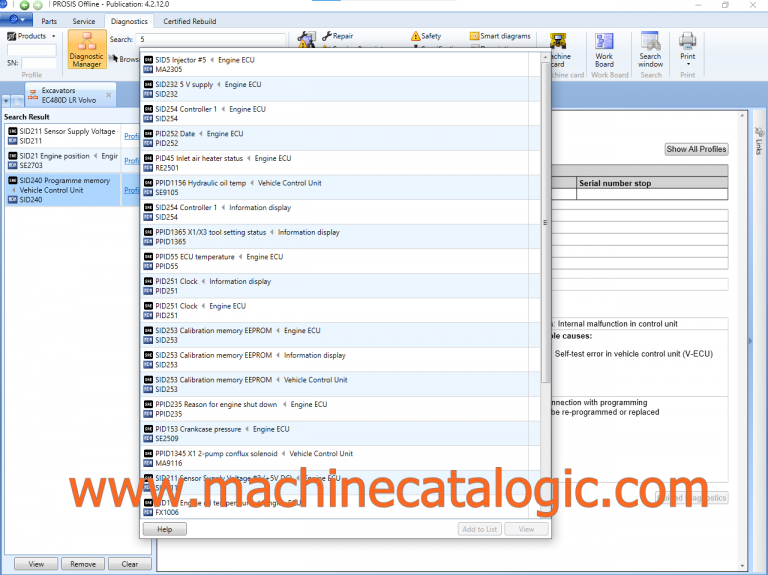Open the blue application menu button
This screenshot has width=768, height=575.
16,20
